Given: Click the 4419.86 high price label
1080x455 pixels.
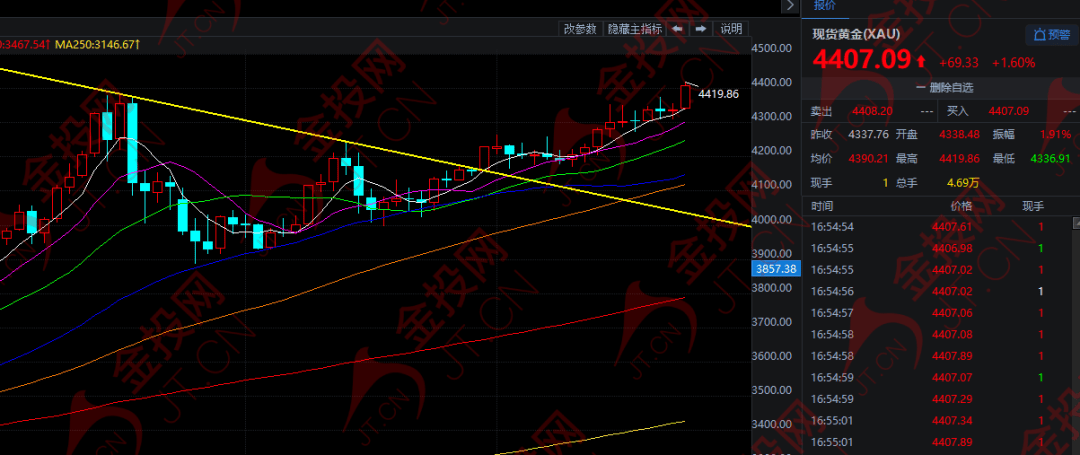Looking at the screenshot, I should click(x=718, y=94).
